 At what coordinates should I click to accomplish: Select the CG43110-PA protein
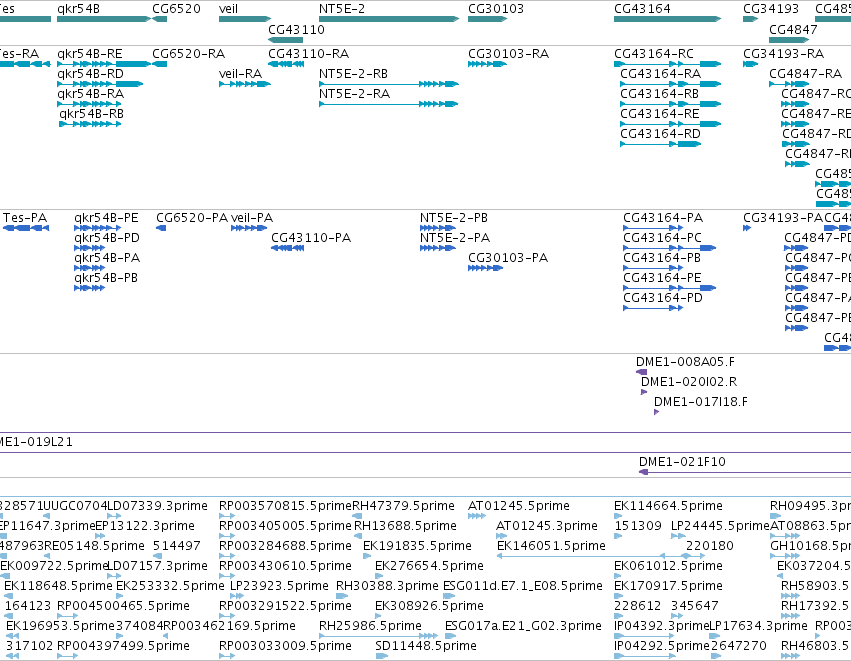pyautogui.click(x=288, y=248)
